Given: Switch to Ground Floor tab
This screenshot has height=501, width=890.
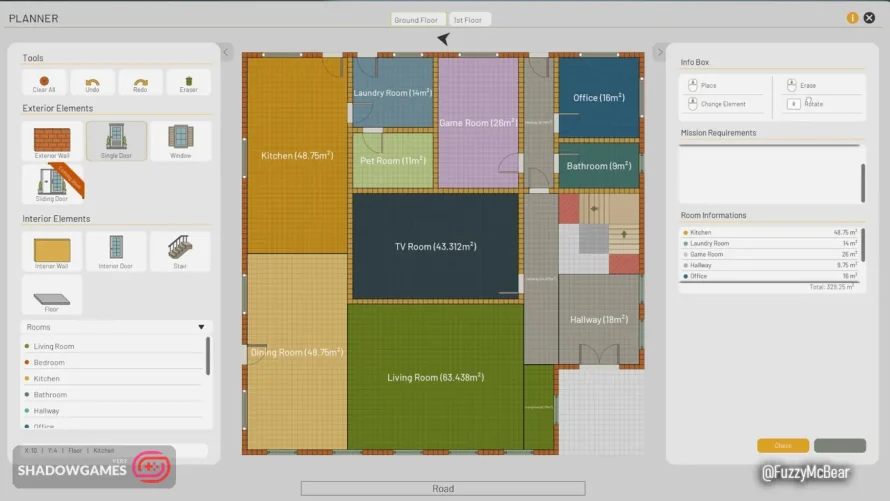Looking at the screenshot, I should 416,20.
